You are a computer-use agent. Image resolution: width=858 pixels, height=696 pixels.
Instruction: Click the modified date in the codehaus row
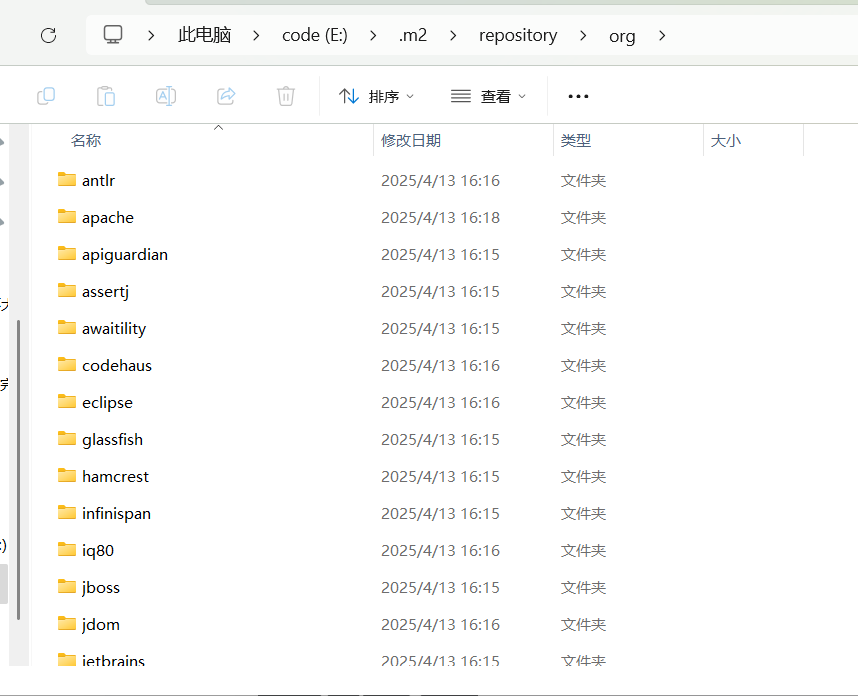click(440, 365)
